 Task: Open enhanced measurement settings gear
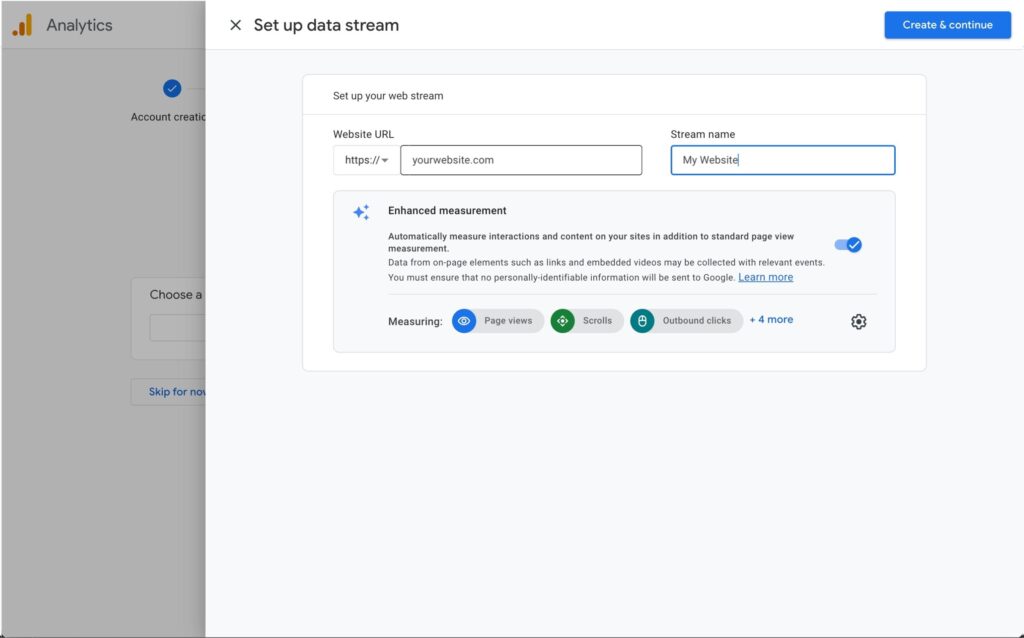tap(858, 321)
